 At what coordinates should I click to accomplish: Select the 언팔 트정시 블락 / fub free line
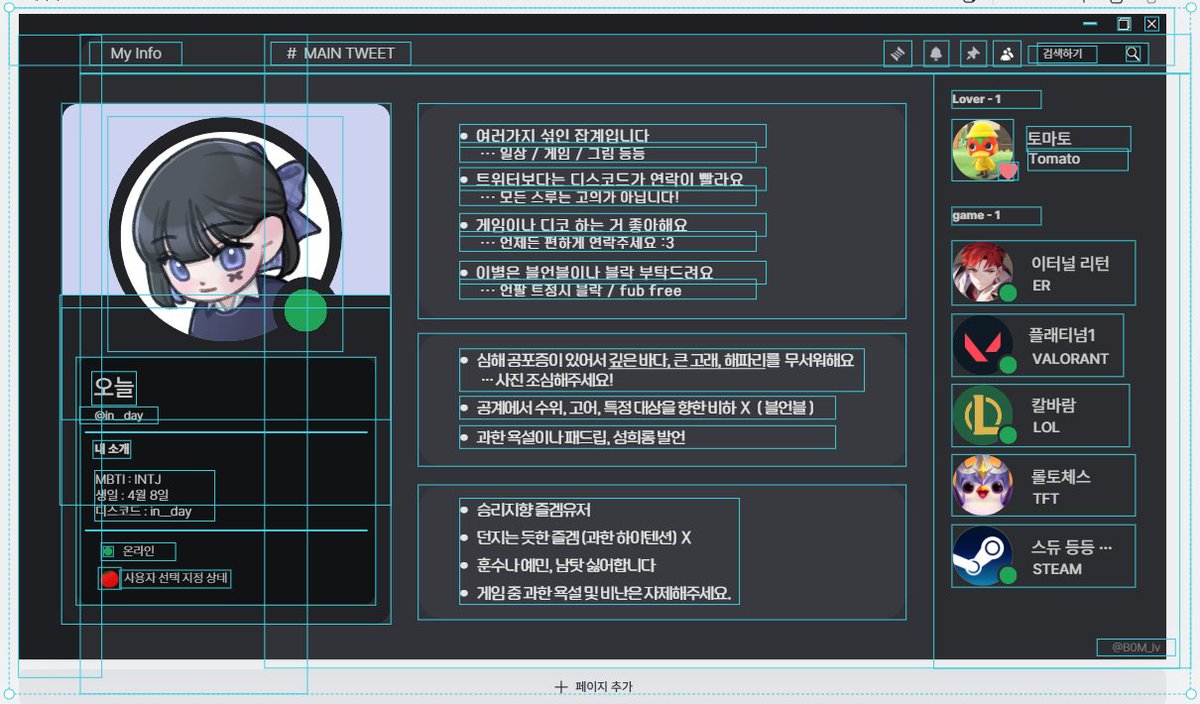click(x=581, y=291)
